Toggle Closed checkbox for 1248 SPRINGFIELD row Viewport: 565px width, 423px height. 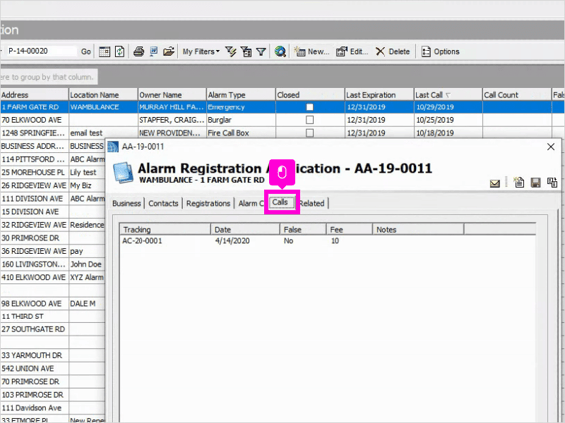310,133
